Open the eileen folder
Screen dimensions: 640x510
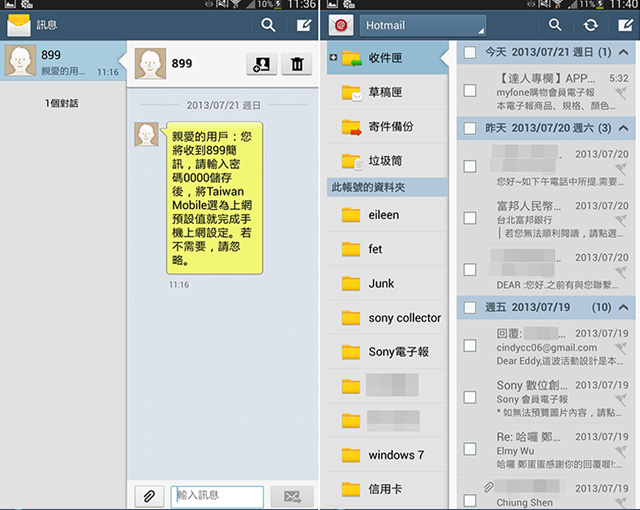[387, 215]
